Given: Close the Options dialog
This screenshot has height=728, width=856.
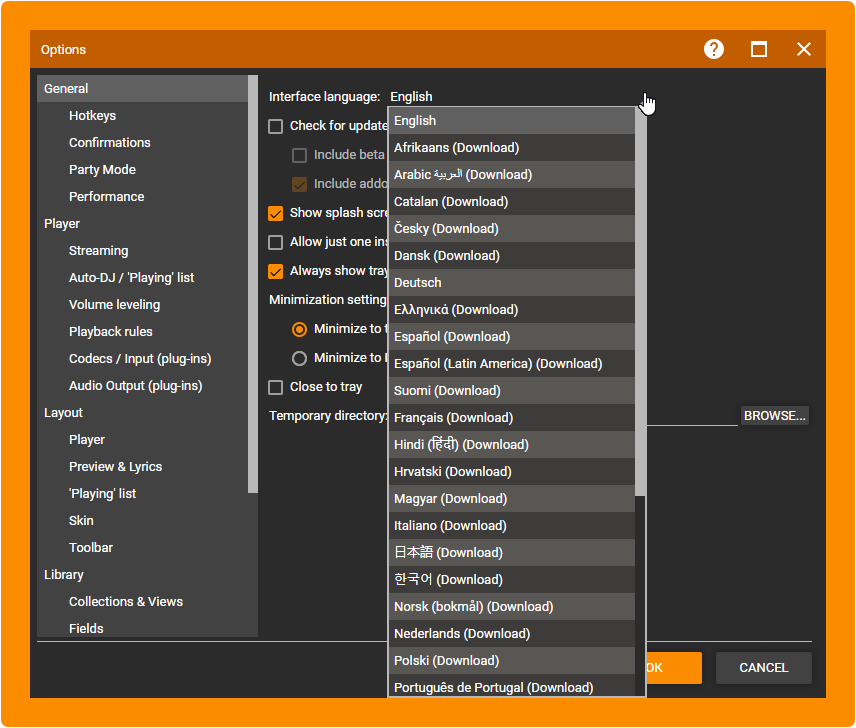Looking at the screenshot, I should [804, 49].
